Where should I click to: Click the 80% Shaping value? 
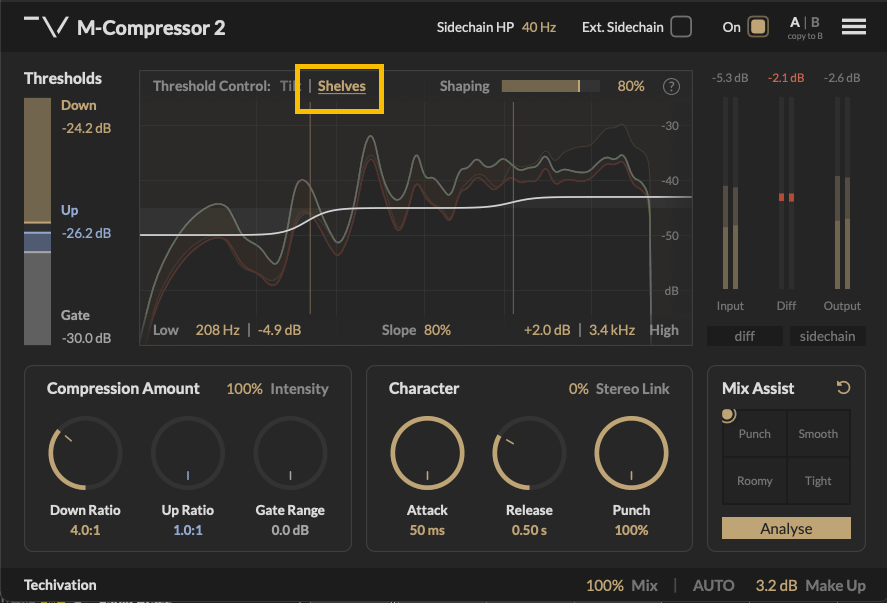pyautogui.click(x=631, y=86)
